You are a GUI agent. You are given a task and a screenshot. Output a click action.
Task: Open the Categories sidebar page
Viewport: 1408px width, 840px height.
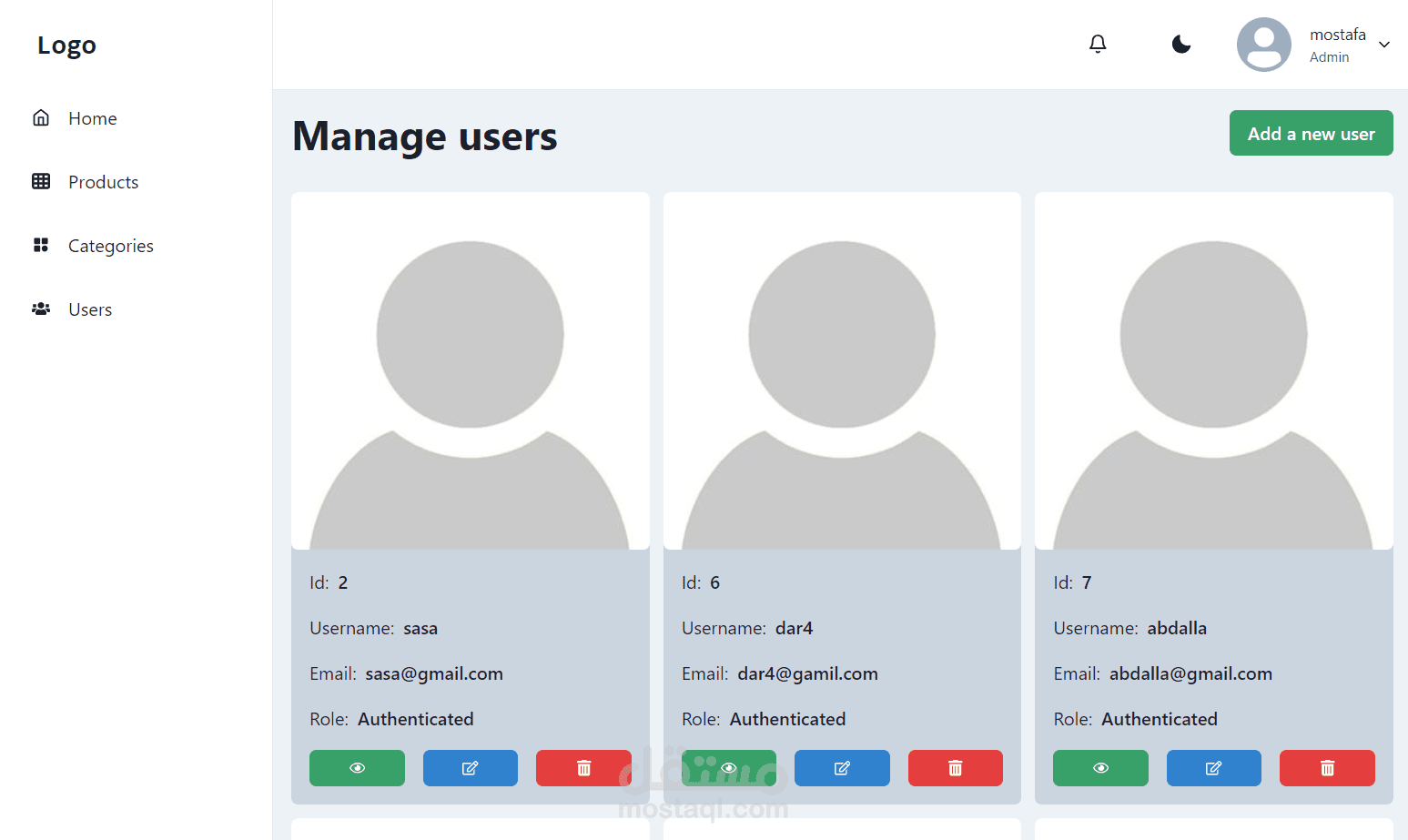coord(110,246)
